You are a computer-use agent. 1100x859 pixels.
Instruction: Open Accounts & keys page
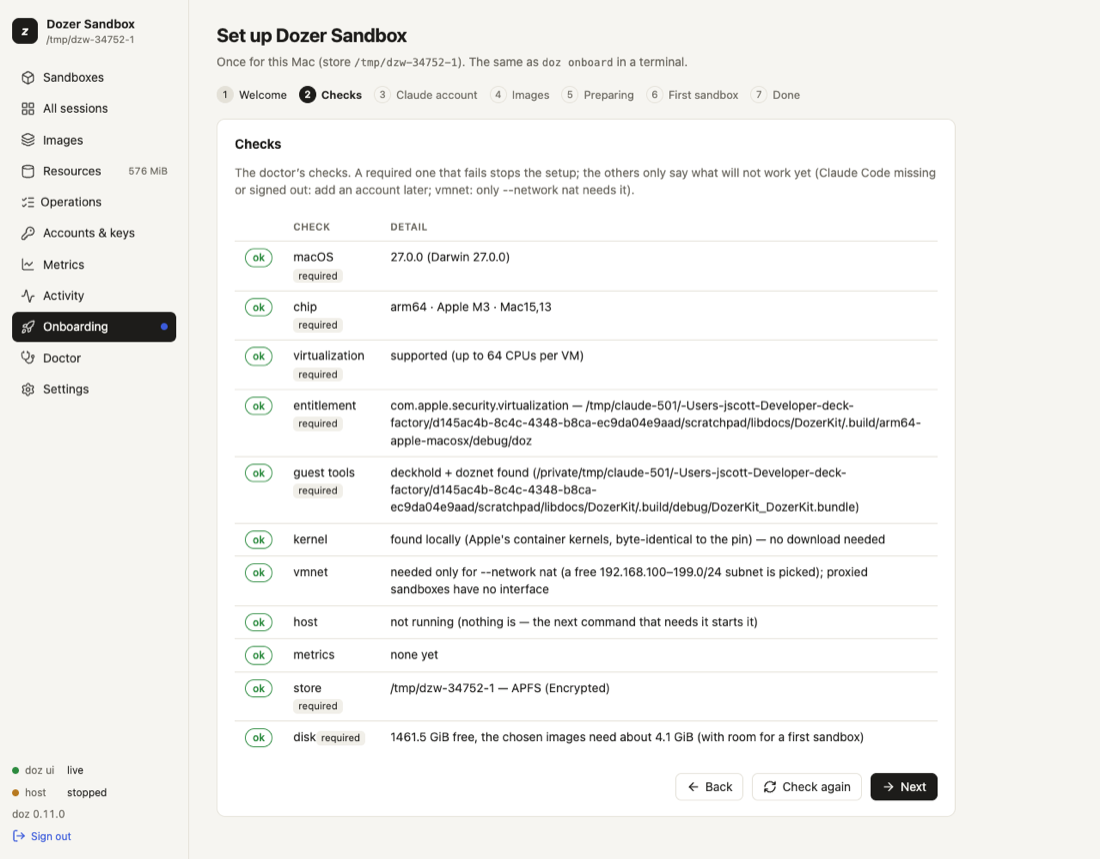(x=94, y=233)
